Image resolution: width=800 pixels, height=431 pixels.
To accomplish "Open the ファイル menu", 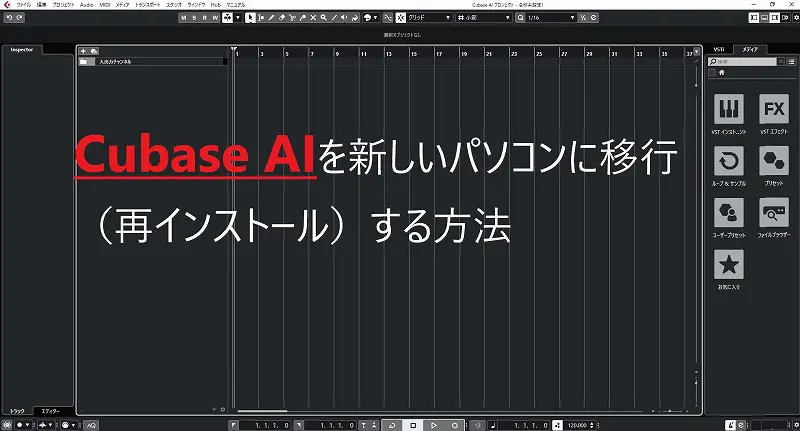I will pyautogui.click(x=23, y=5).
